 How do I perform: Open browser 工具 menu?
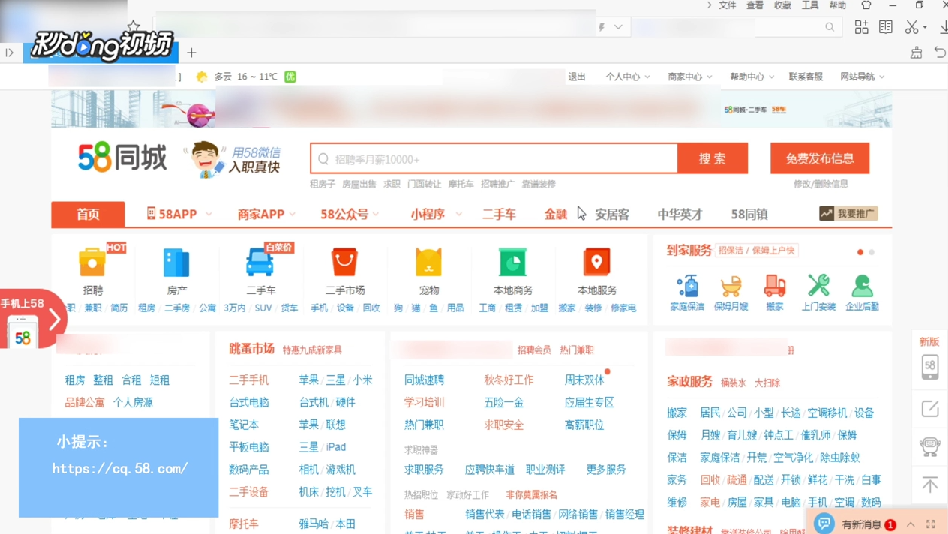pyautogui.click(x=810, y=5)
